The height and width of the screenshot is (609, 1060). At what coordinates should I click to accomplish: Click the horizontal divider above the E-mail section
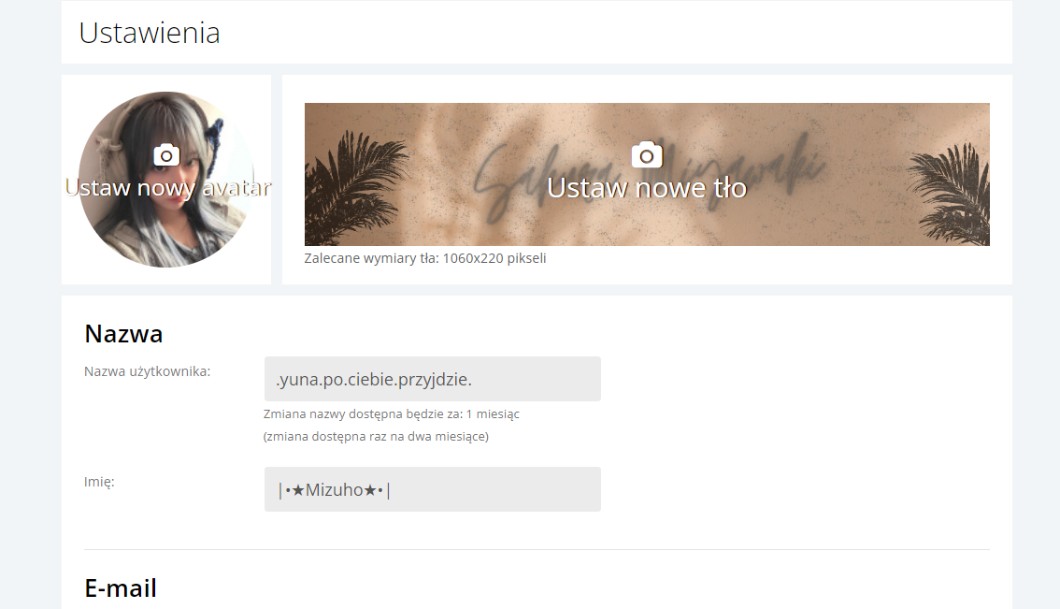pos(537,550)
